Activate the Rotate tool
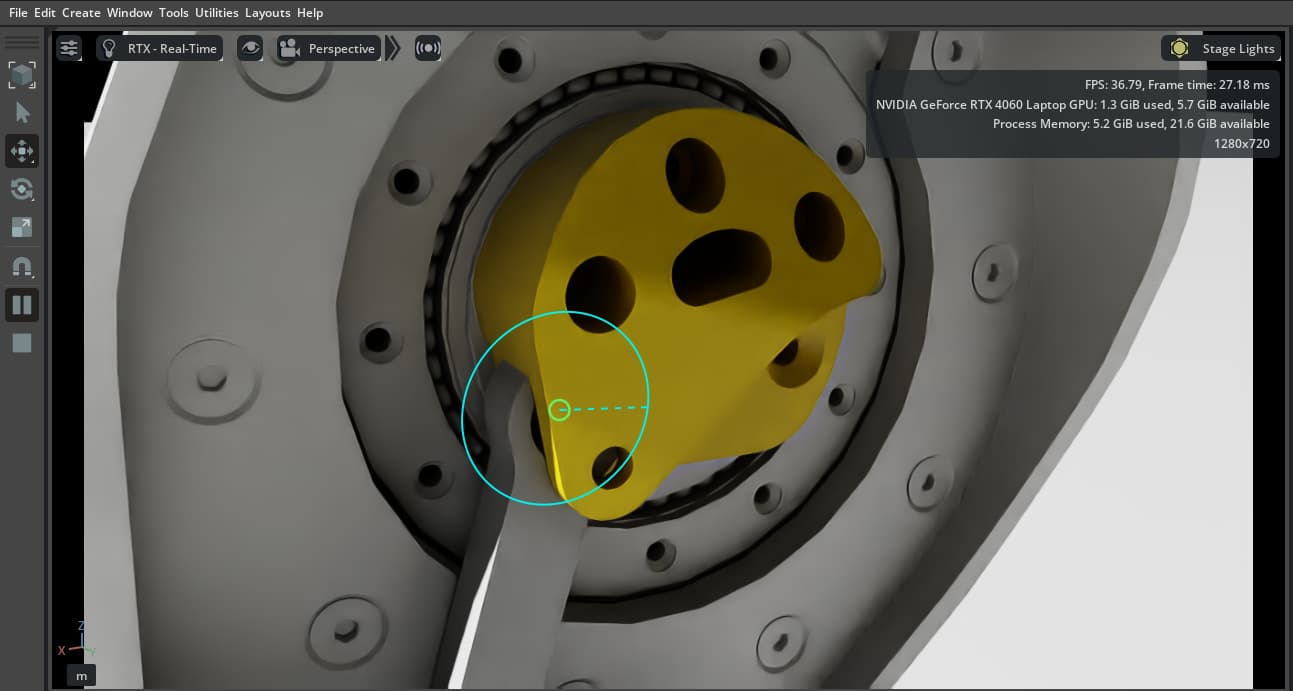Screen dimensions: 1293x691 tap(22, 190)
